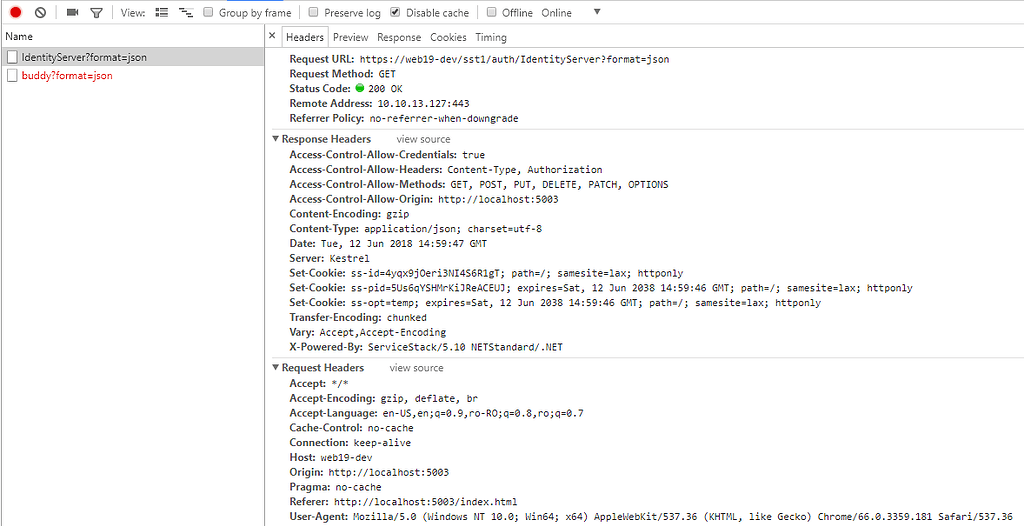Close the request details pane

pyautogui.click(x=273, y=37)
